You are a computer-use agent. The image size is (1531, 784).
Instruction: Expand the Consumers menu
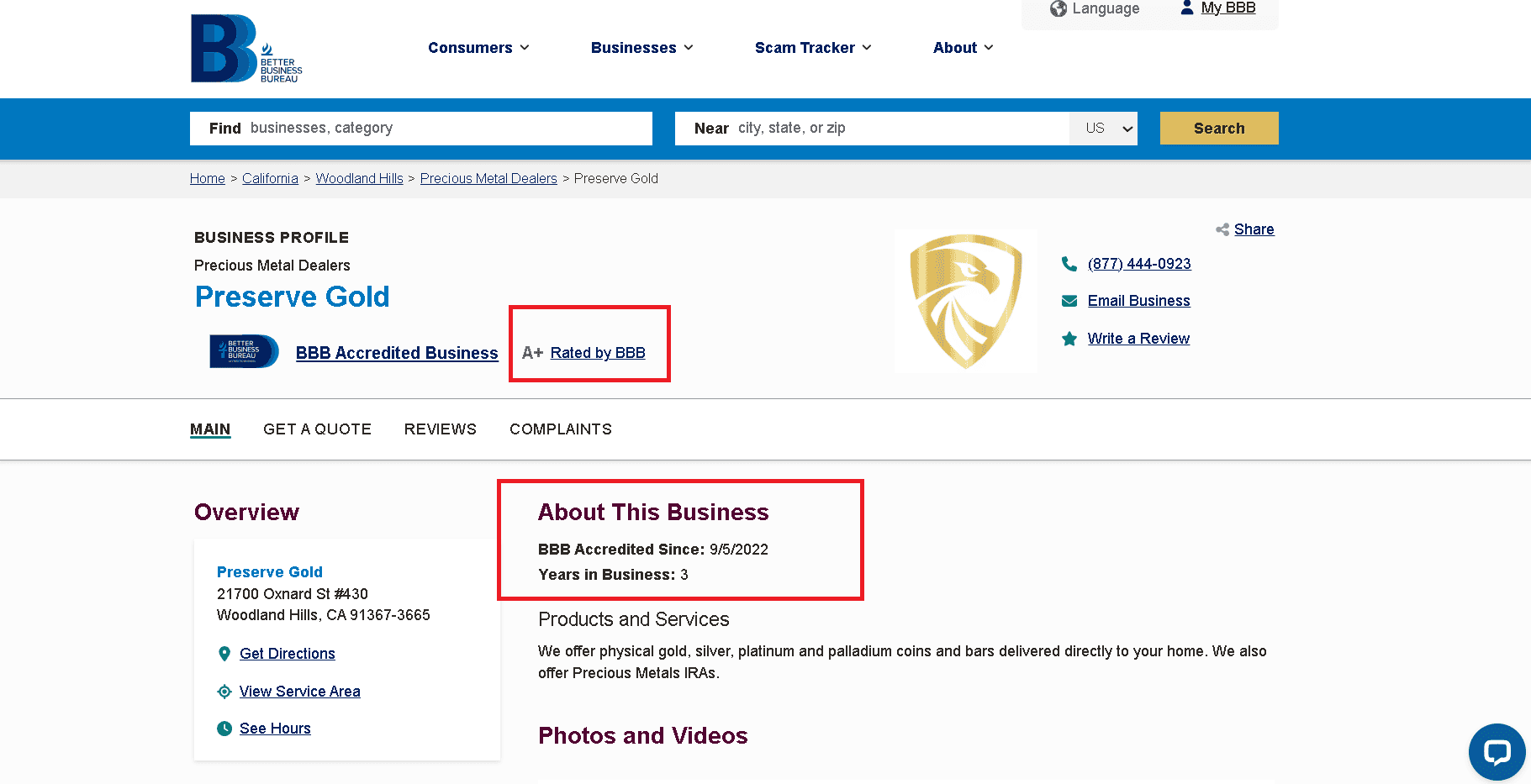click(478, 48)
